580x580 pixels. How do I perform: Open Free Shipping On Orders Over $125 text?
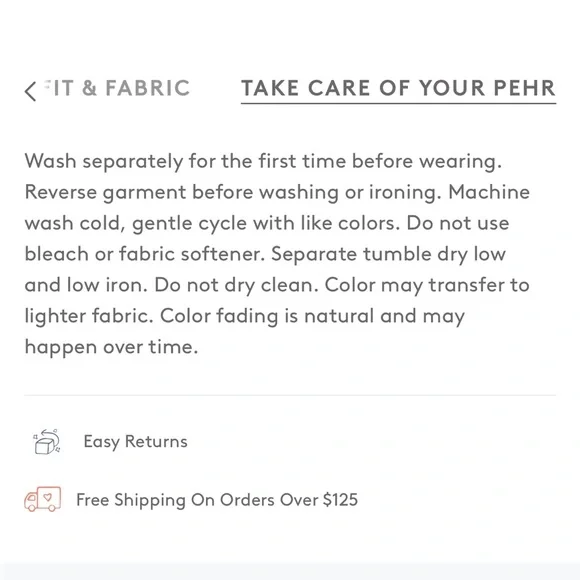[217, 500]
